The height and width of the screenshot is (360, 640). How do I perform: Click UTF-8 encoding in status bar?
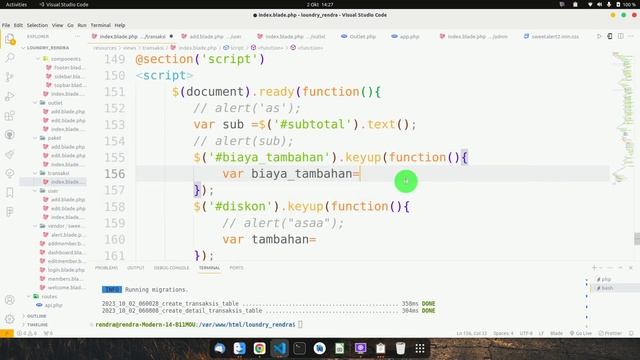coord(526,333)
